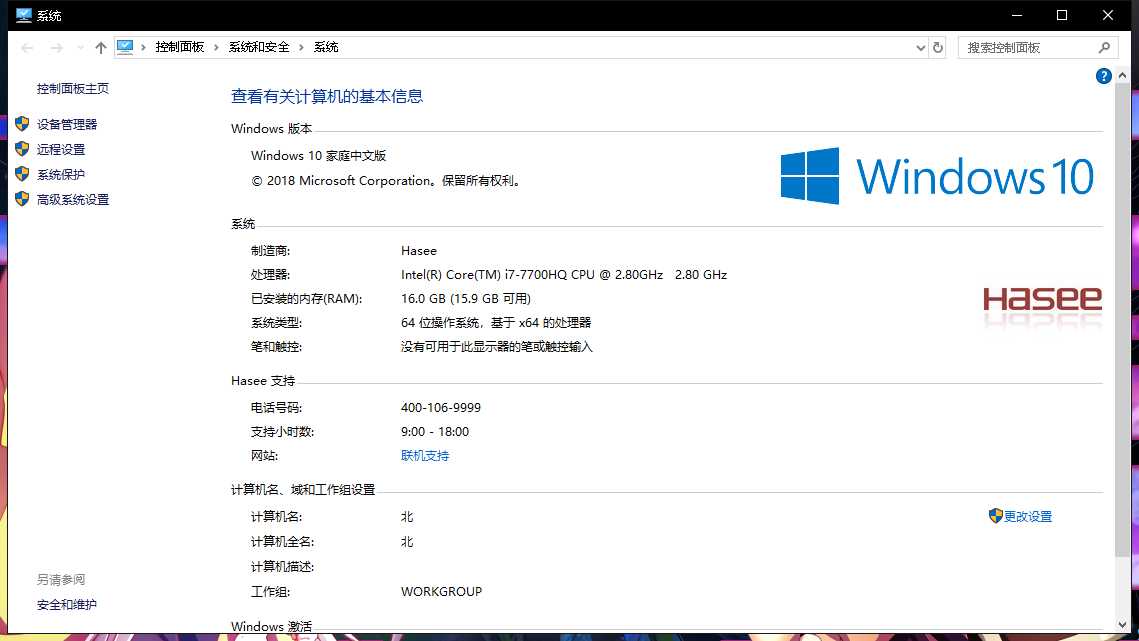Viewport: 1139px width, 641px height.
Task: Open 安全和维护 link
Action: (67, 605)
